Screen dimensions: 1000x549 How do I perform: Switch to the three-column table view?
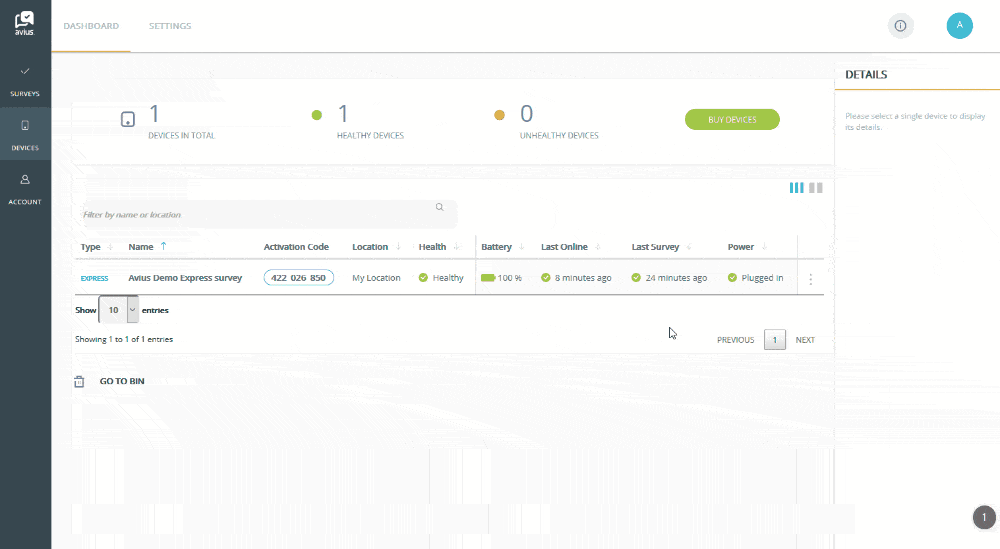tap(796, 188)
